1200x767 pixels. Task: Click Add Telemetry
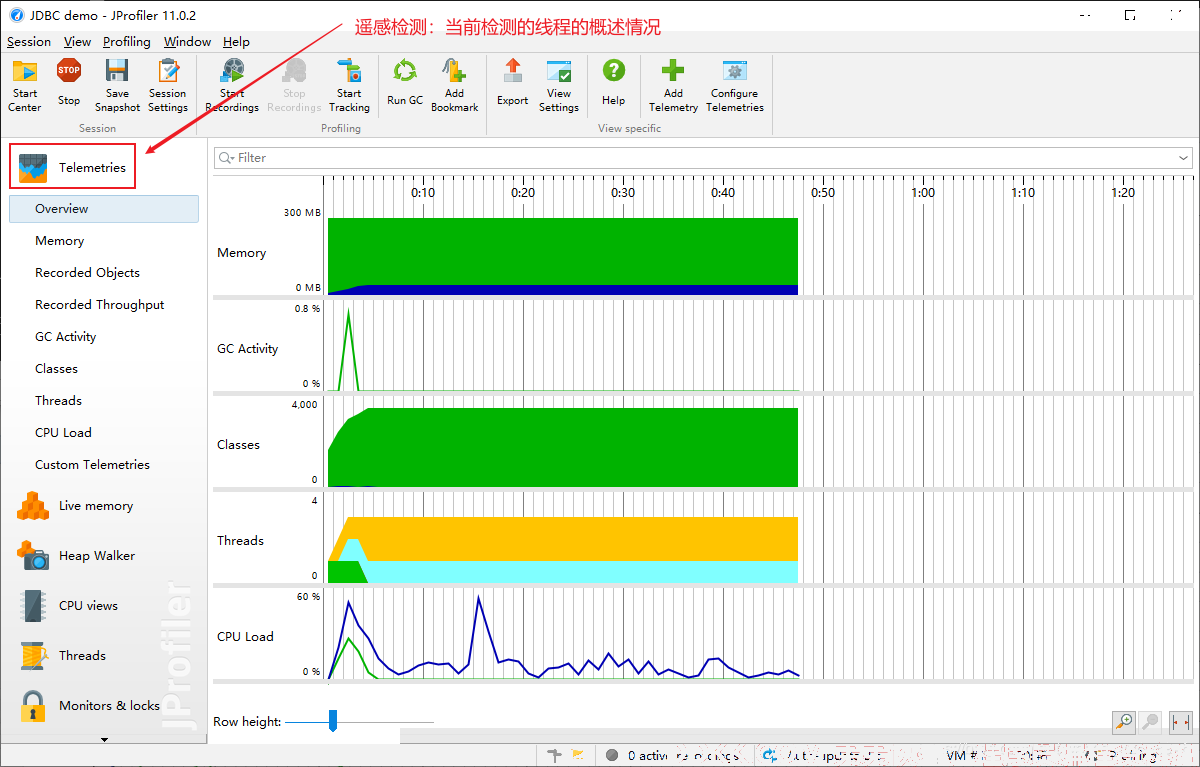pos(674,85)
